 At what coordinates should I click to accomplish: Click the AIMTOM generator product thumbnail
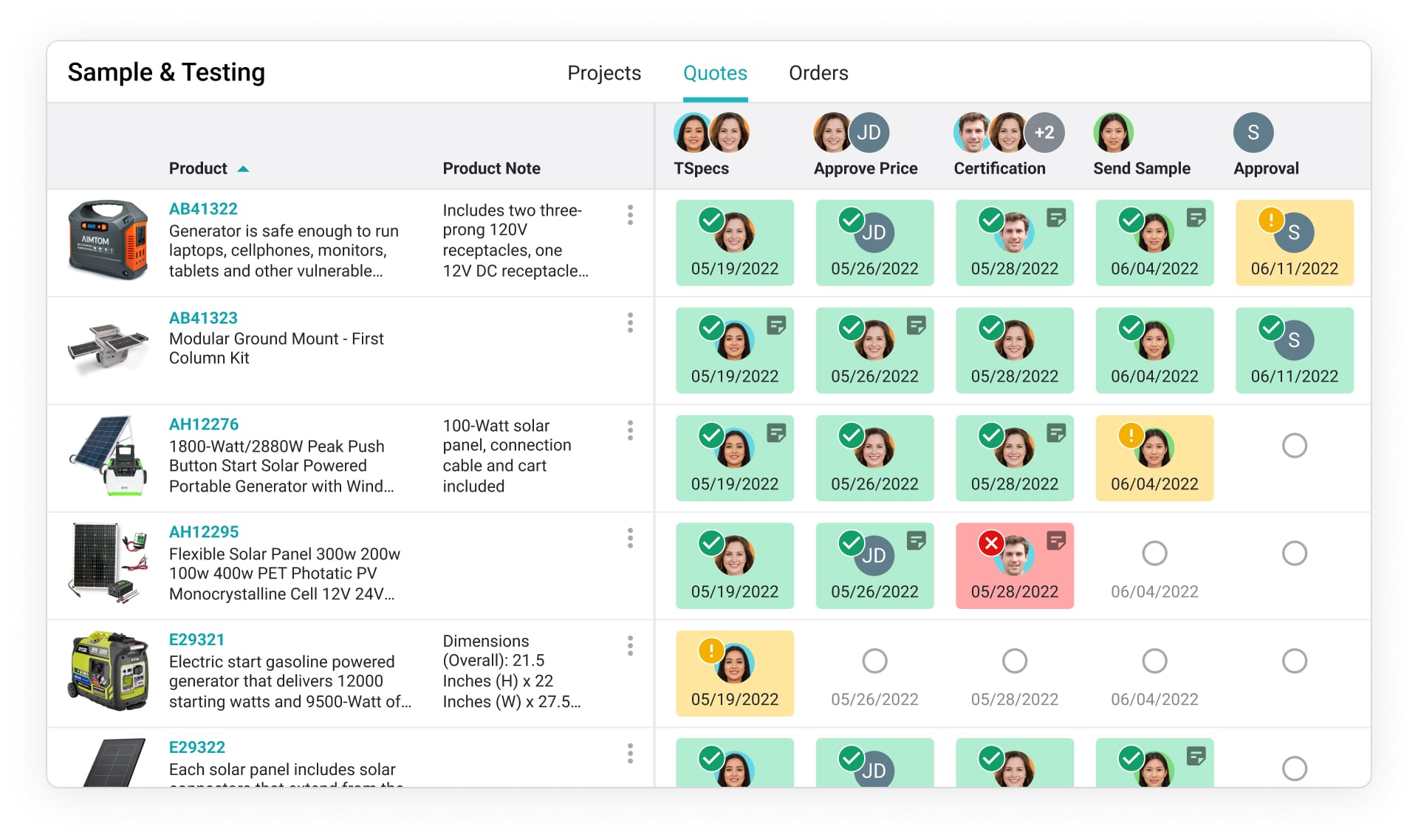point(109,240)
